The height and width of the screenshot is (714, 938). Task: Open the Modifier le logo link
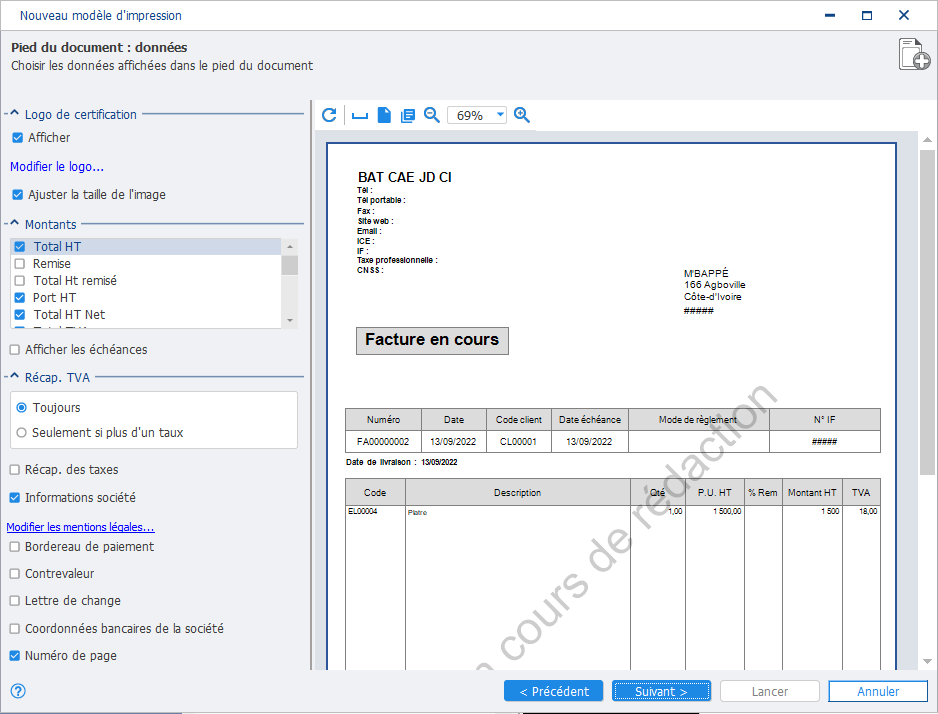[x=57, y=167]
